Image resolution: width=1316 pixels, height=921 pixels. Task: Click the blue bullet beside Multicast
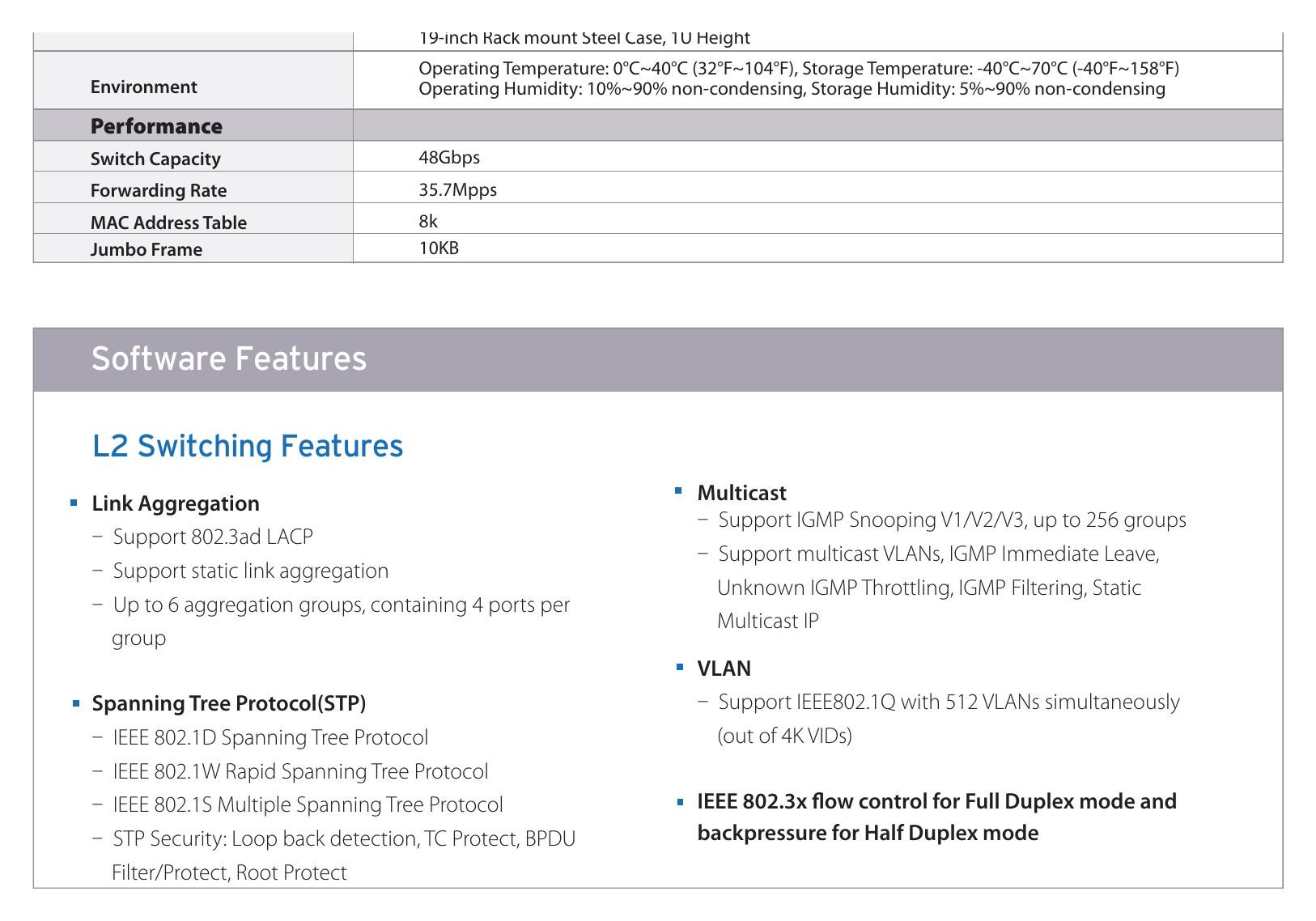[678, 490]
